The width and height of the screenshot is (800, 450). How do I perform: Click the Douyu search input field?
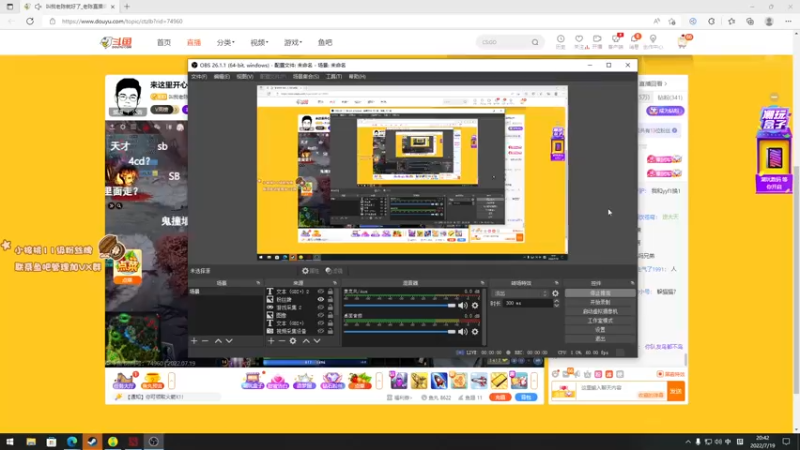(x=503, y=42)
